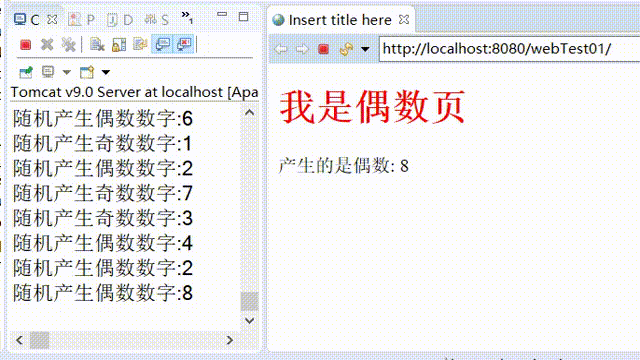Refresh the internal browser page

pos(346,49)
